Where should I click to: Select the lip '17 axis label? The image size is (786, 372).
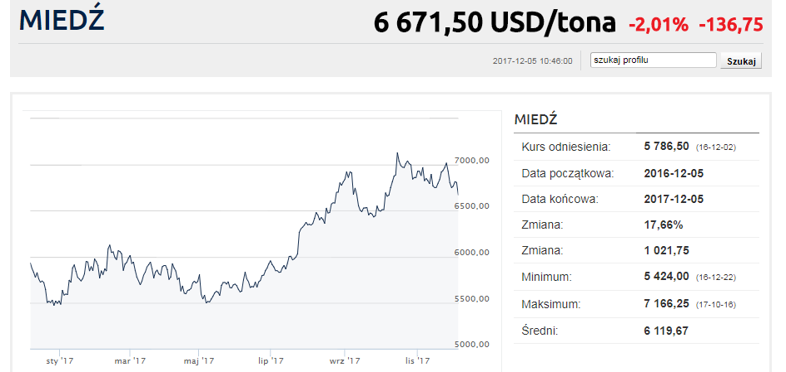[273, 360]
